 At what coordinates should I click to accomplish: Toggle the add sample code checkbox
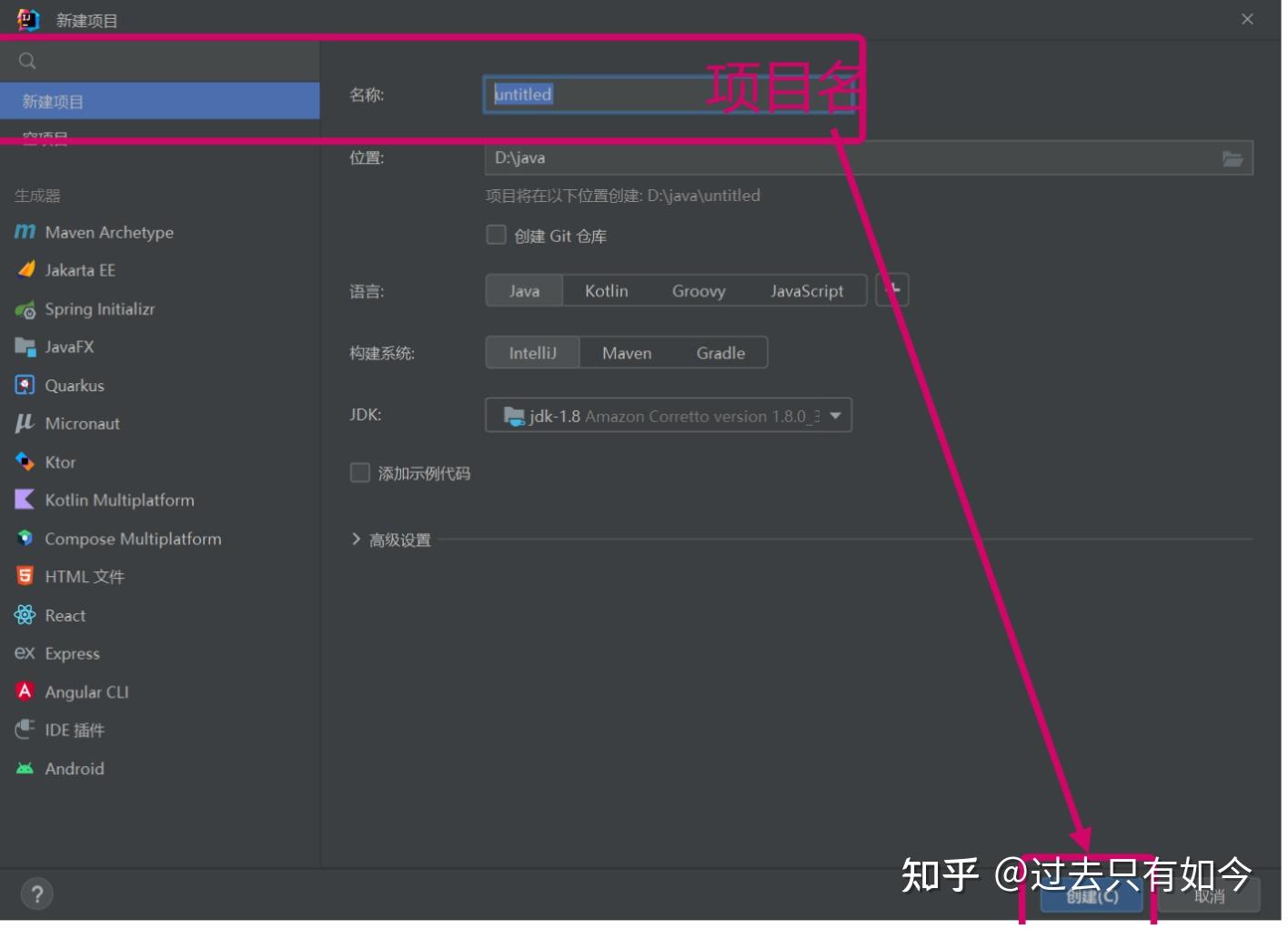(360, 473)
